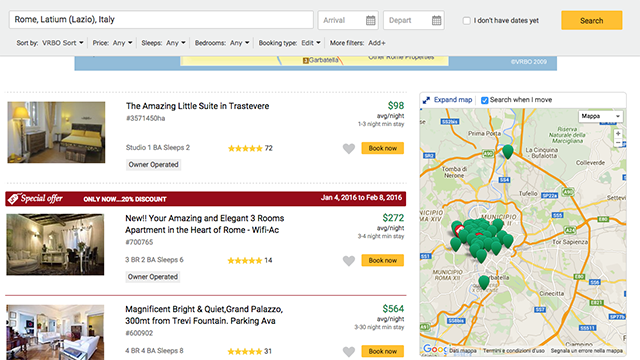Click Owner Operated tag on #700765 listing
This screenshot has height=360, width=640.
coord(153,277)
